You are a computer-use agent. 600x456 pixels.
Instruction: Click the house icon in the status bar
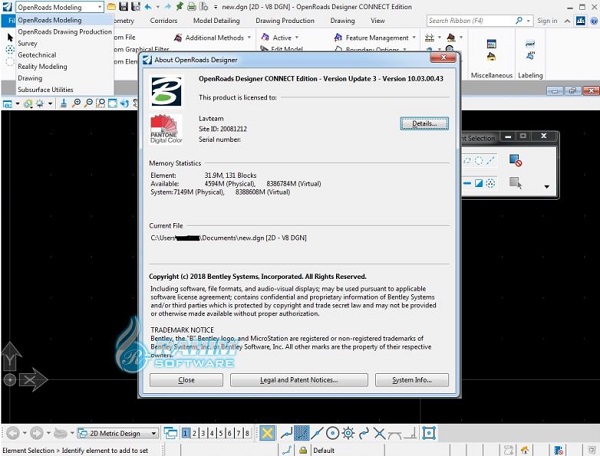tap(525, 450)
